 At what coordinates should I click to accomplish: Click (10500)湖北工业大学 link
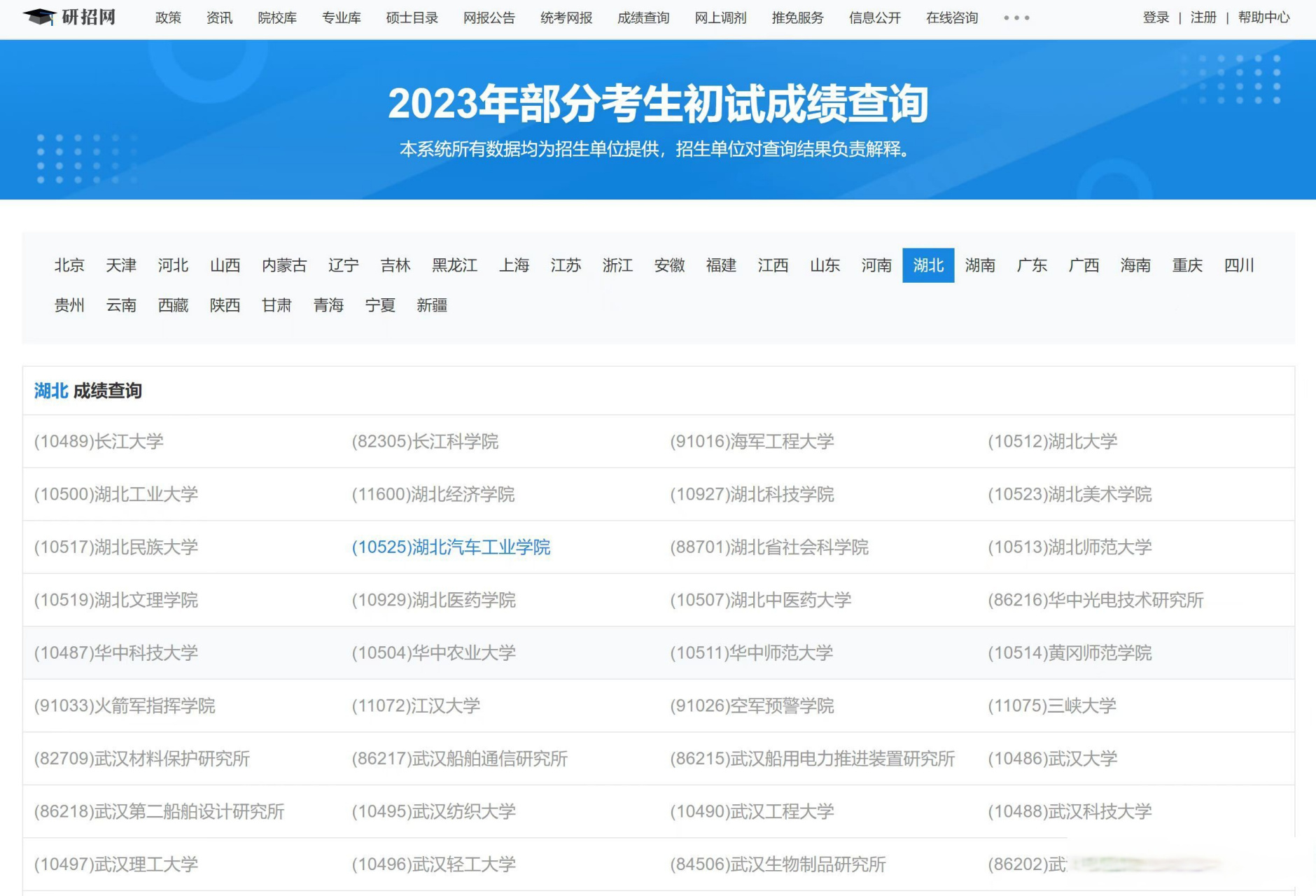click(x=116, y=494)
